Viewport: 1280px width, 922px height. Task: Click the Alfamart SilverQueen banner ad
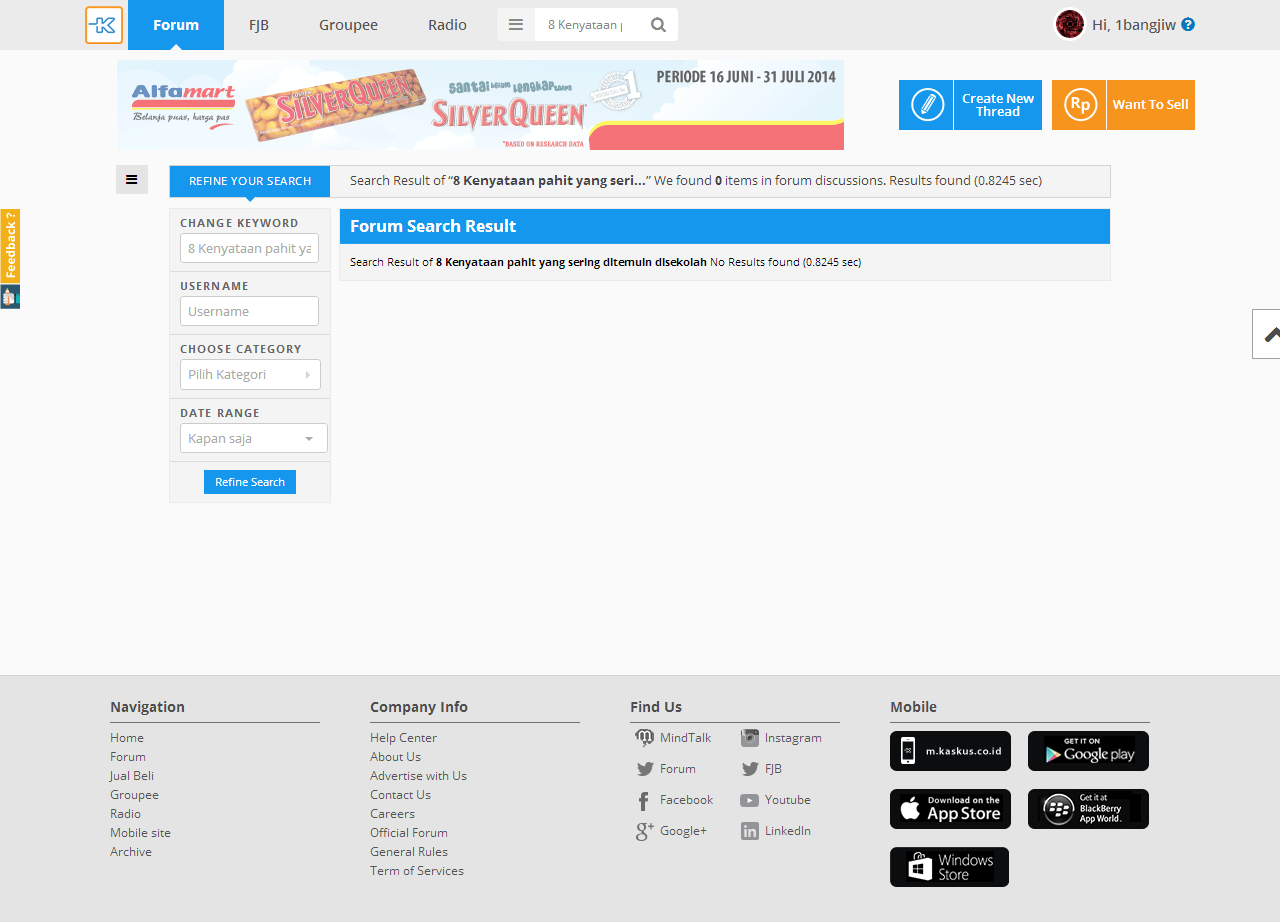[480, 105]
